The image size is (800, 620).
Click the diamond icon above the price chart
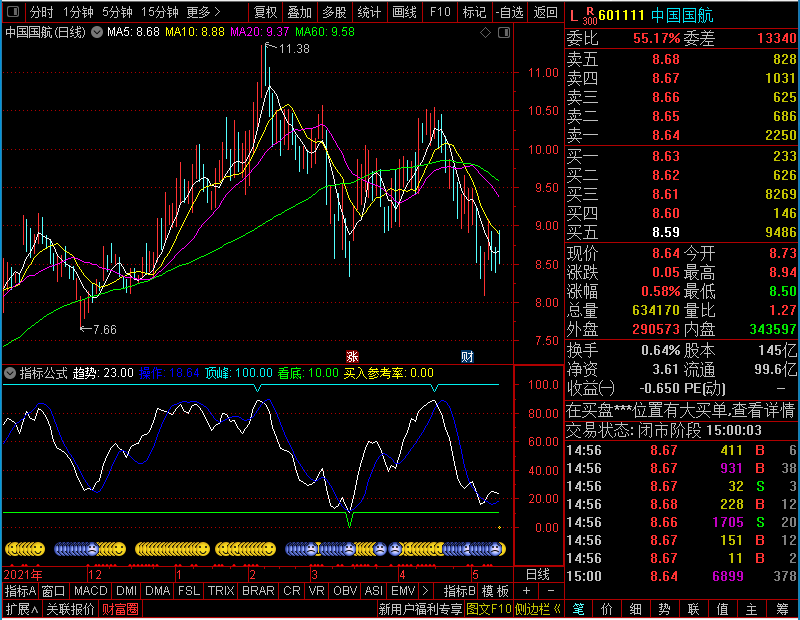[486, 33]
